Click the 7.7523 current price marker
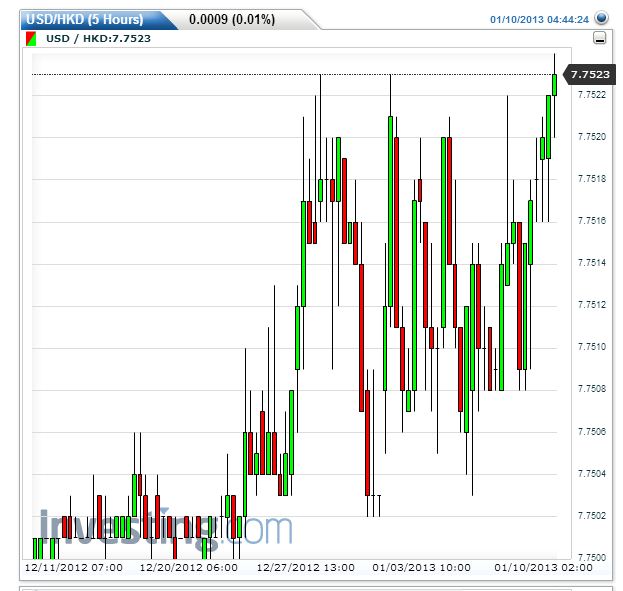 tap(590, 74)
